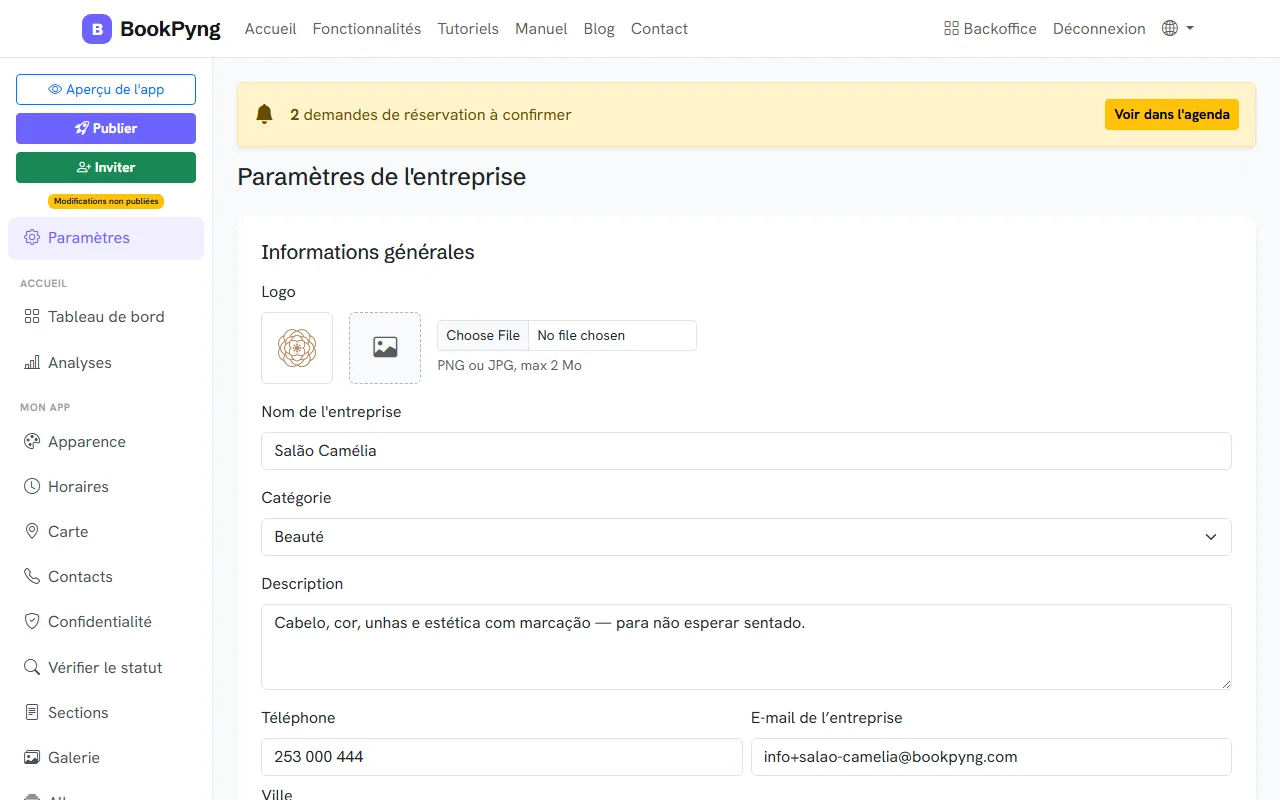The image size is (1280, 800).
Task: Click the Carte map pin icon
Action: pos(32,532)
